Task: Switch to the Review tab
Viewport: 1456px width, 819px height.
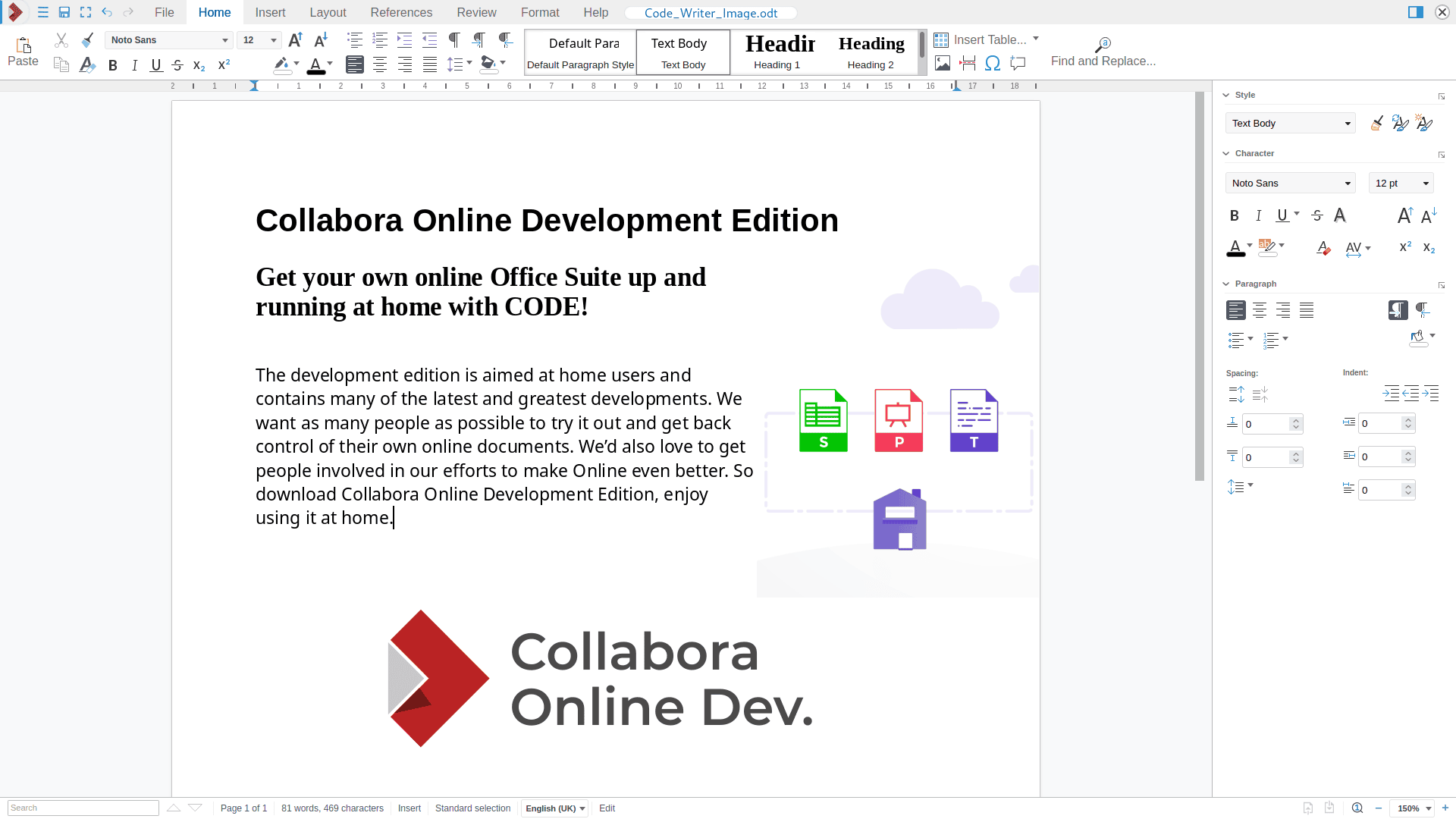Action: tap(476, 12)
